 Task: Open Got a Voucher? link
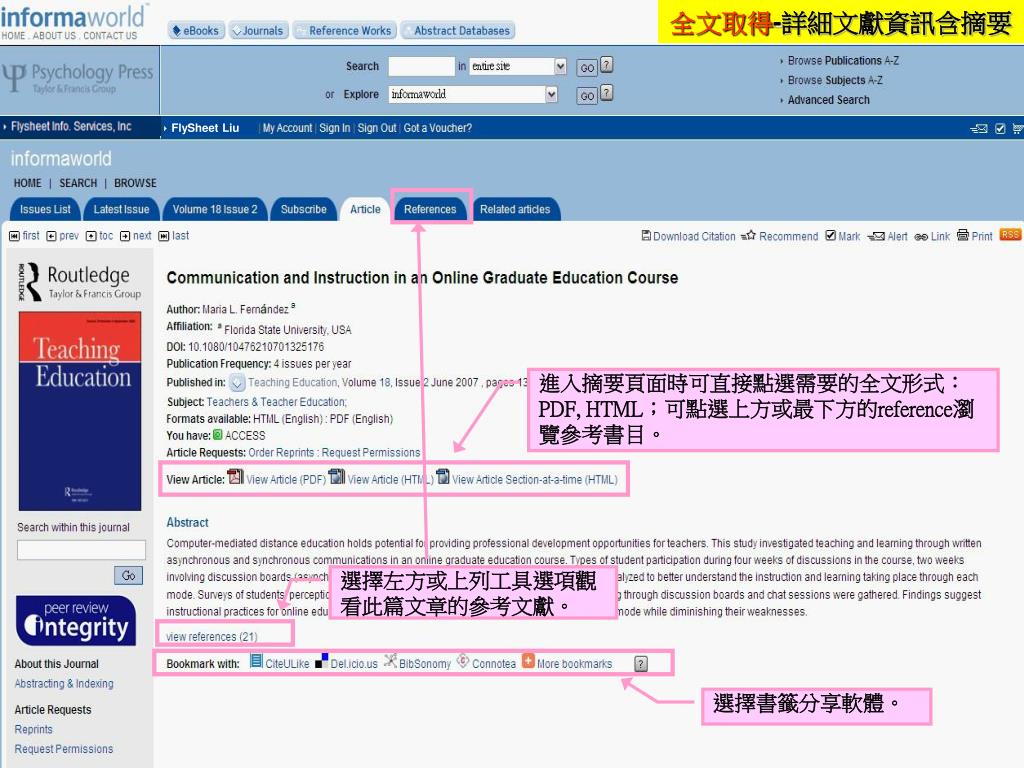coord(438,128)
